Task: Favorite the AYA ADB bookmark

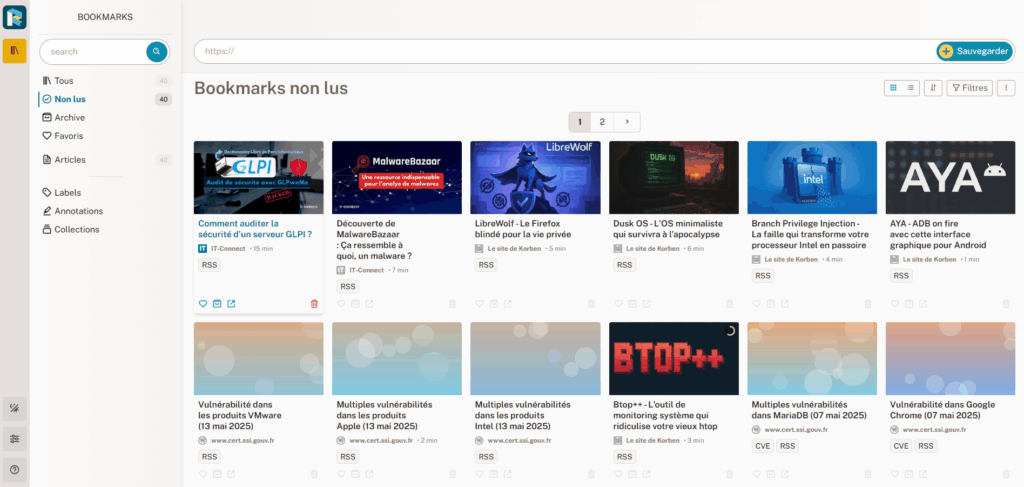Action: click(895, 304)
